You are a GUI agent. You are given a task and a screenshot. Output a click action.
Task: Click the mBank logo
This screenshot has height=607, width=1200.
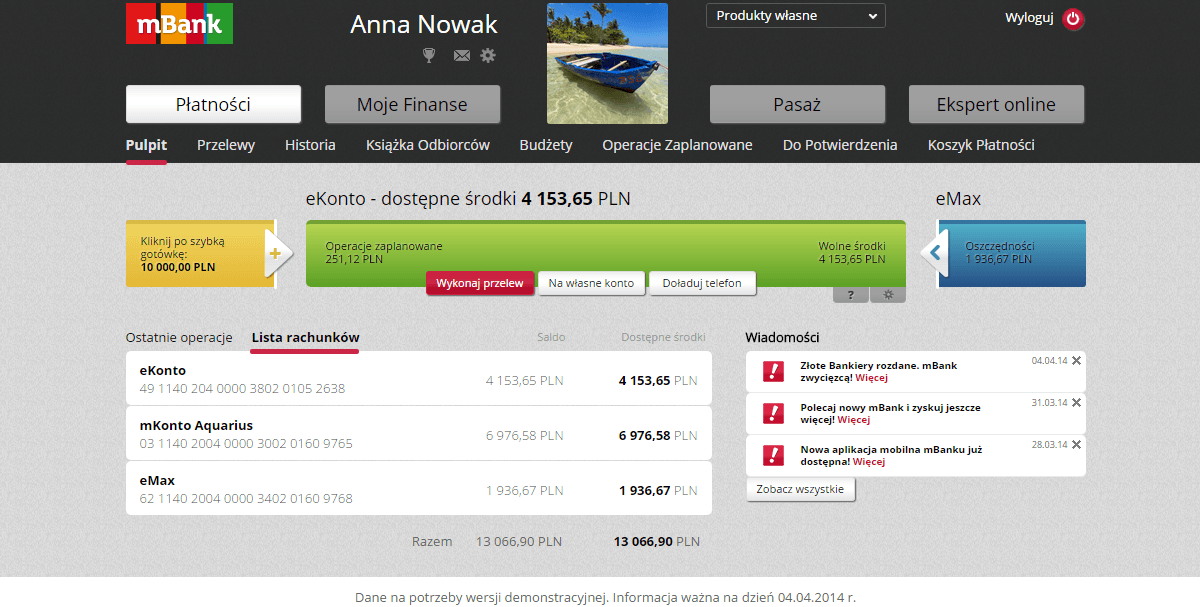[x=179, y=24]
